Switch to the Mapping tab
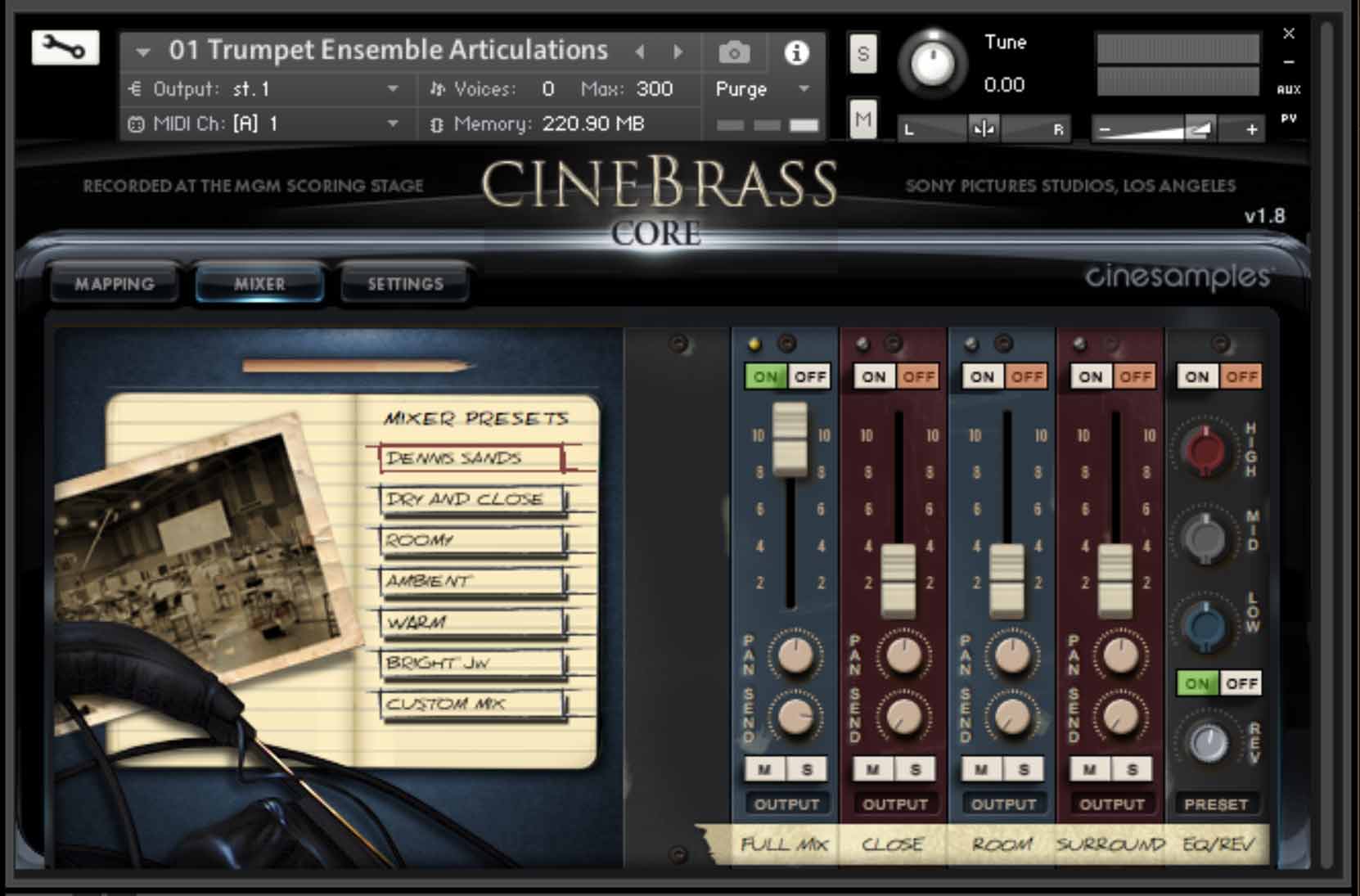Viewport: 1360px width, 896px height. click(x=114, y=283)
